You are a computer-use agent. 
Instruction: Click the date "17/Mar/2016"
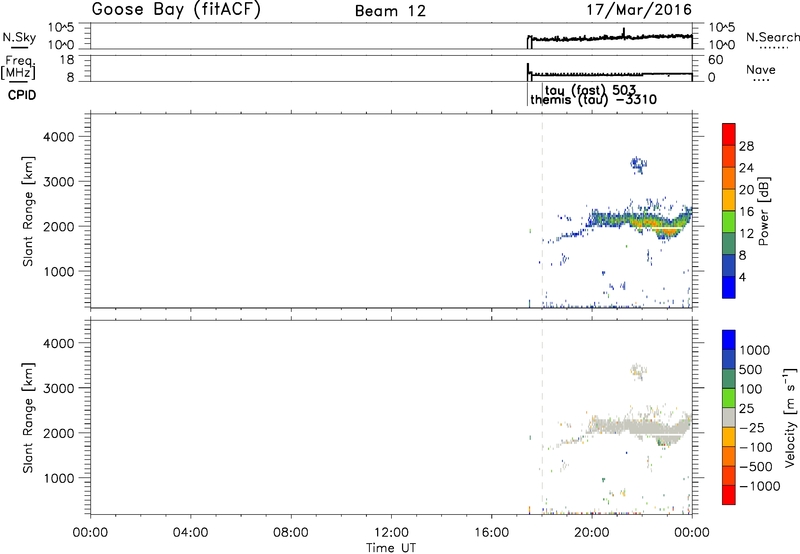[x=639, y=9]
